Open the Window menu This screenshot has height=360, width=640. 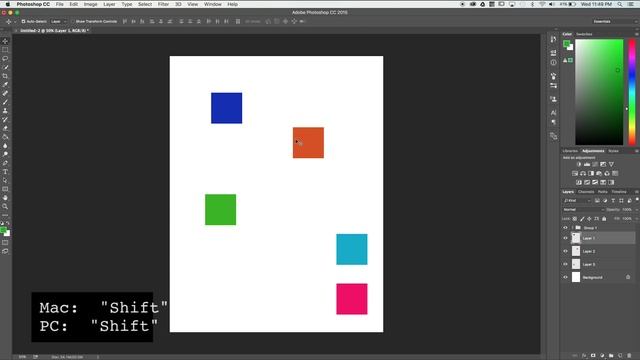(212, 4)
